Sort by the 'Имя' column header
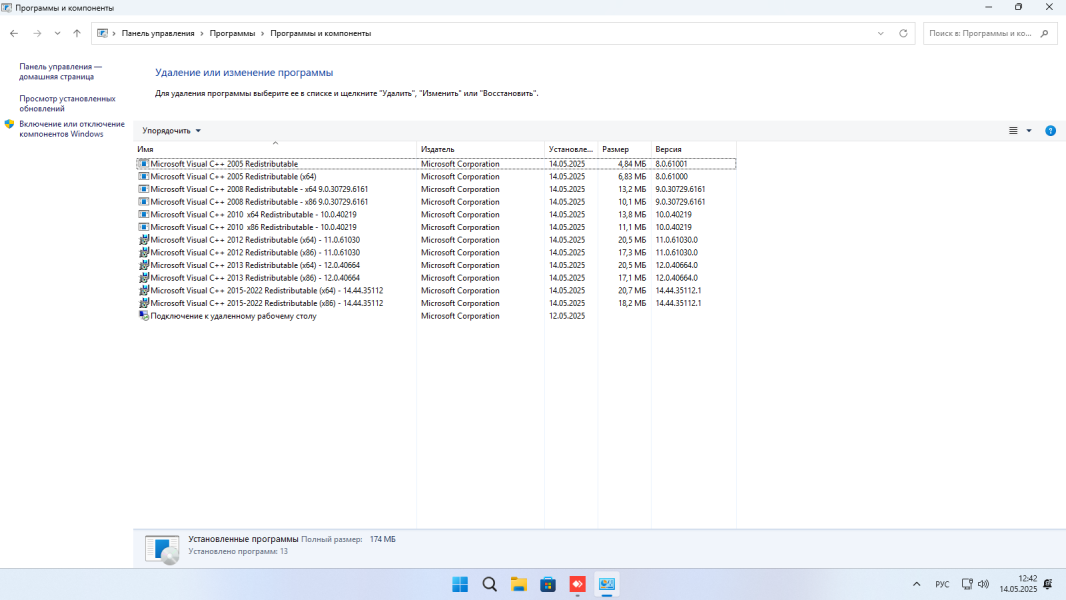This screenshot has height=600, width=1066. [275, 149]
